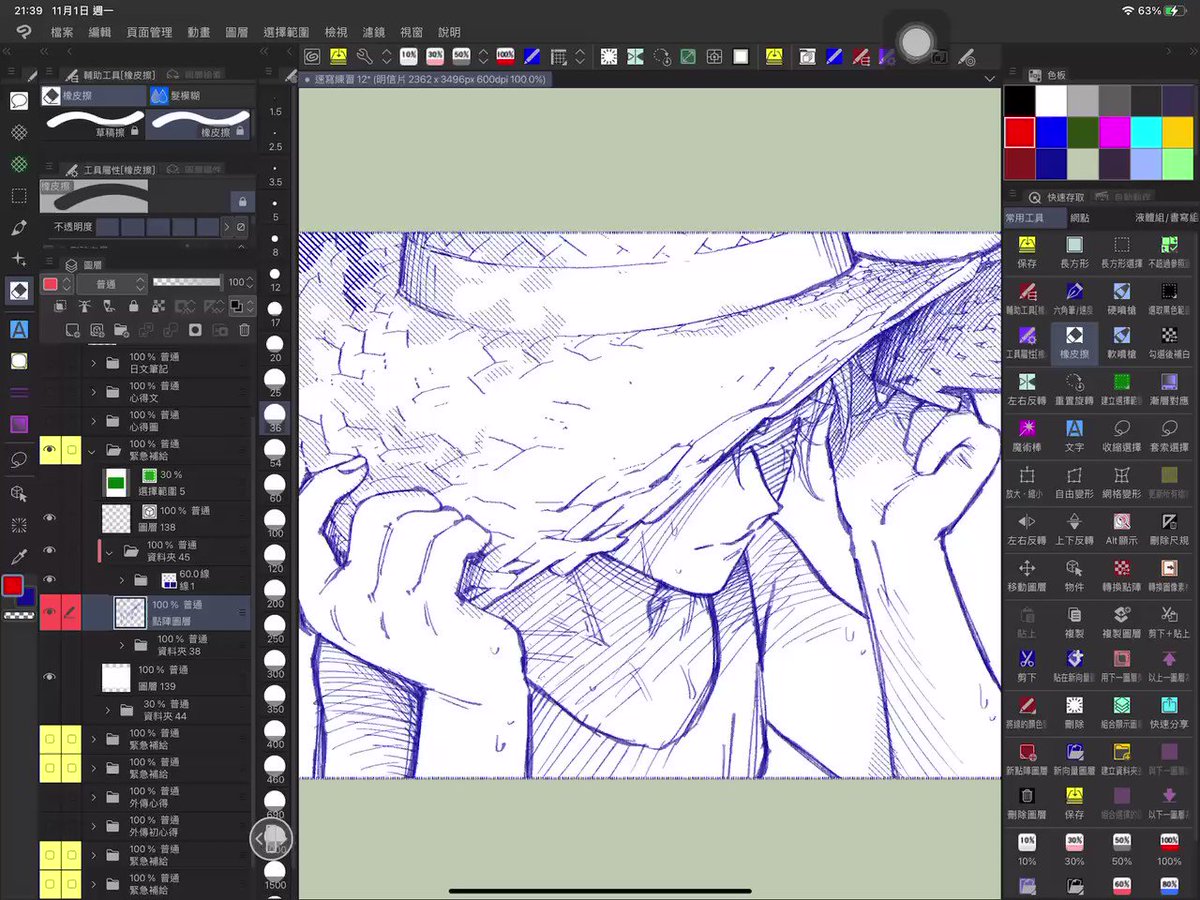Expand the 心得圖 folder
Viewport: 1200px width, 900px height.
tap(94, 421)
